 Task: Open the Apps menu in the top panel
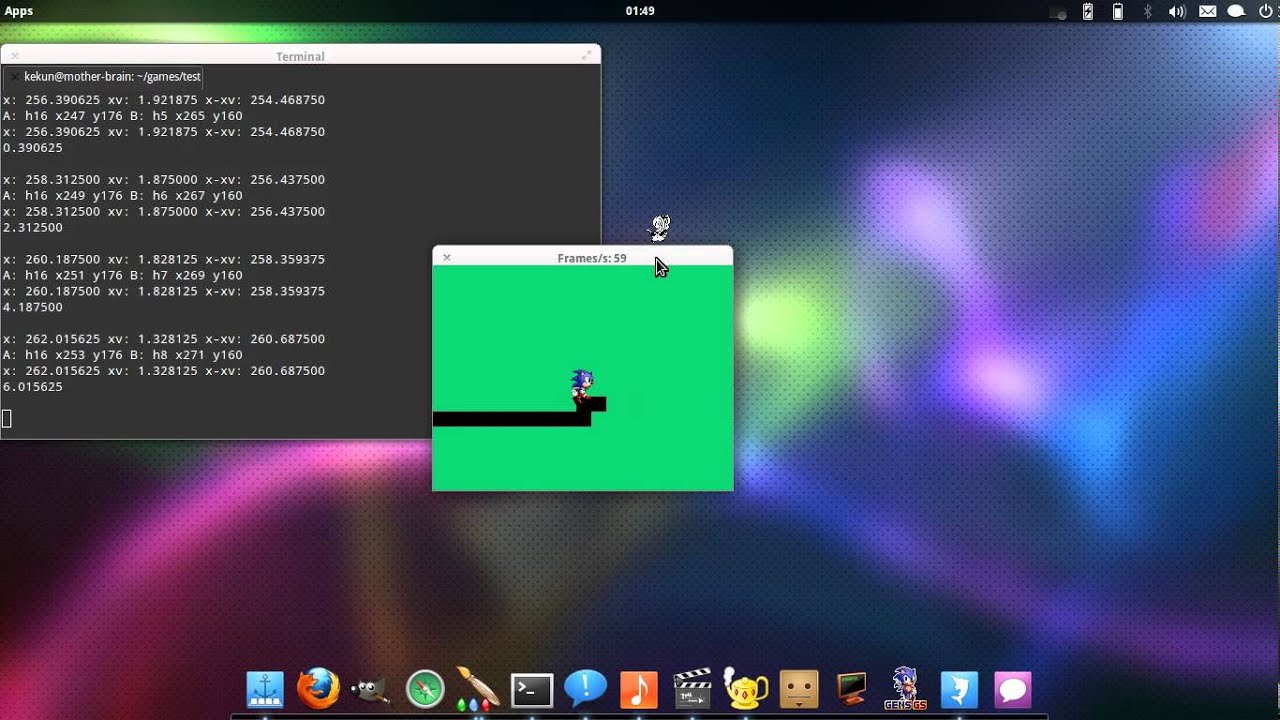coord(19,11)
